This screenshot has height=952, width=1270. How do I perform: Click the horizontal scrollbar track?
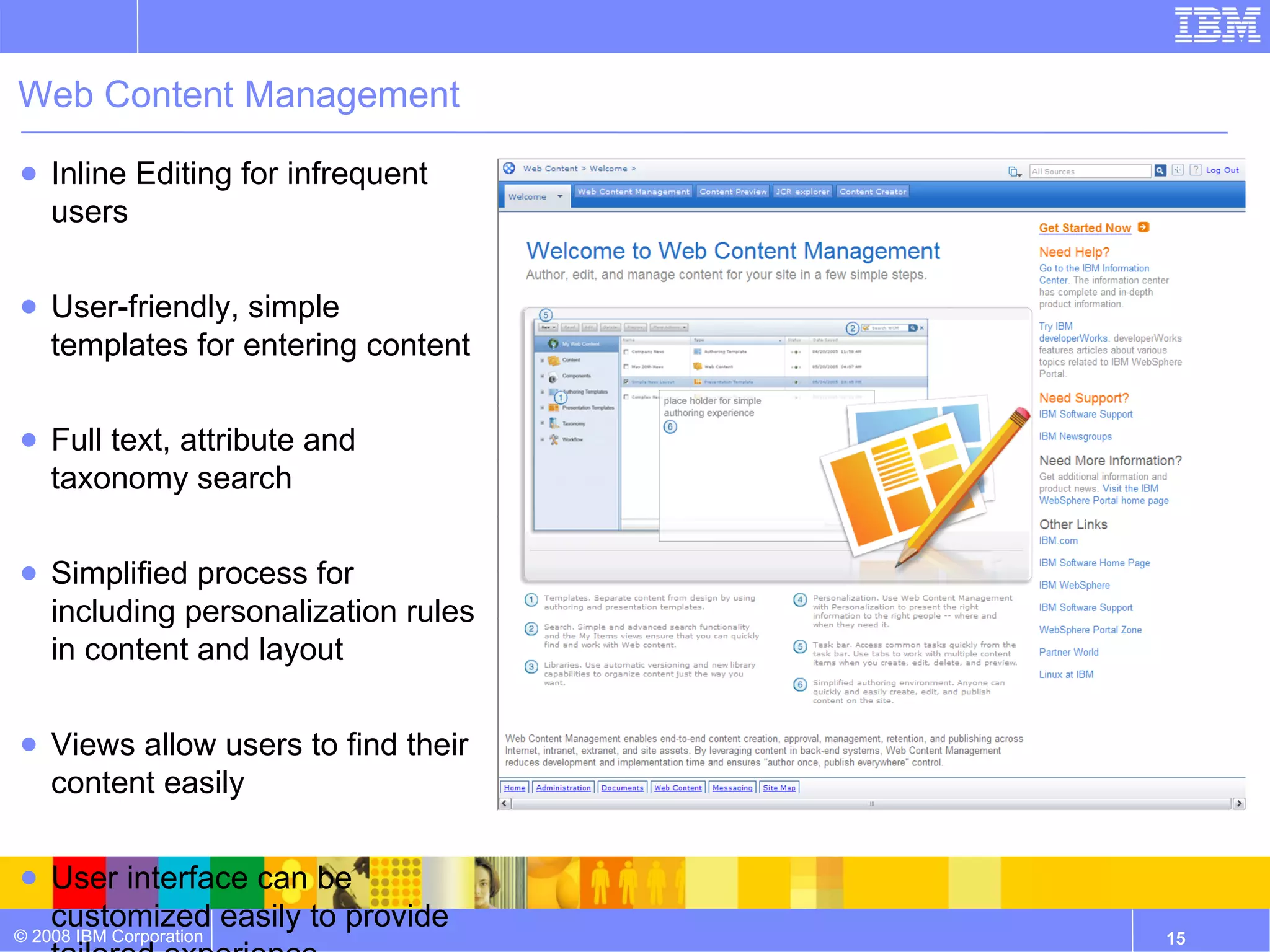[871, 804]
